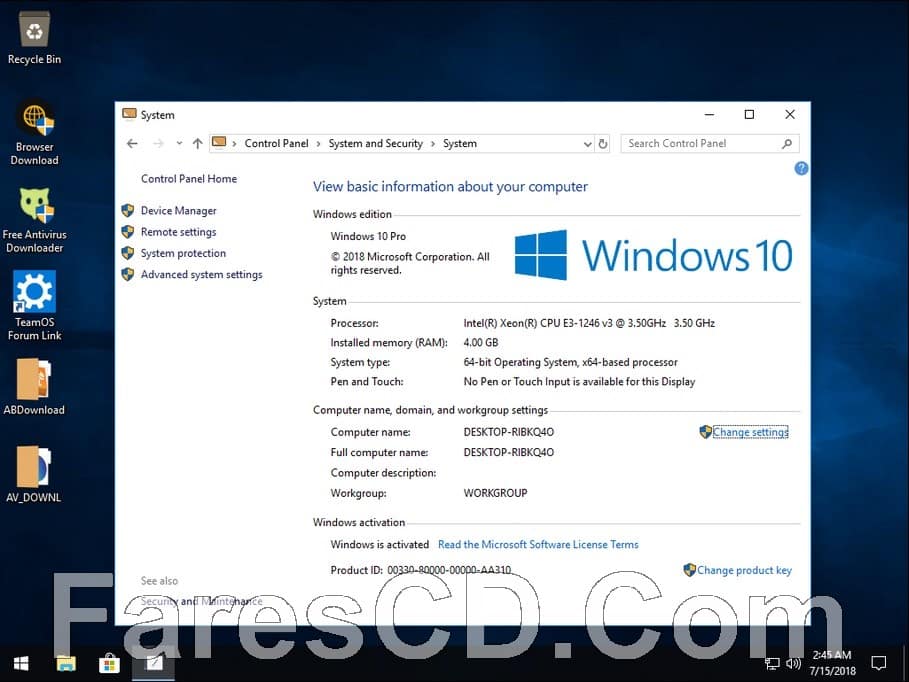Select the AV_DOWNL desktop folder
The width and height of the screenshot is (909, 682).
[x=34, y=474]
